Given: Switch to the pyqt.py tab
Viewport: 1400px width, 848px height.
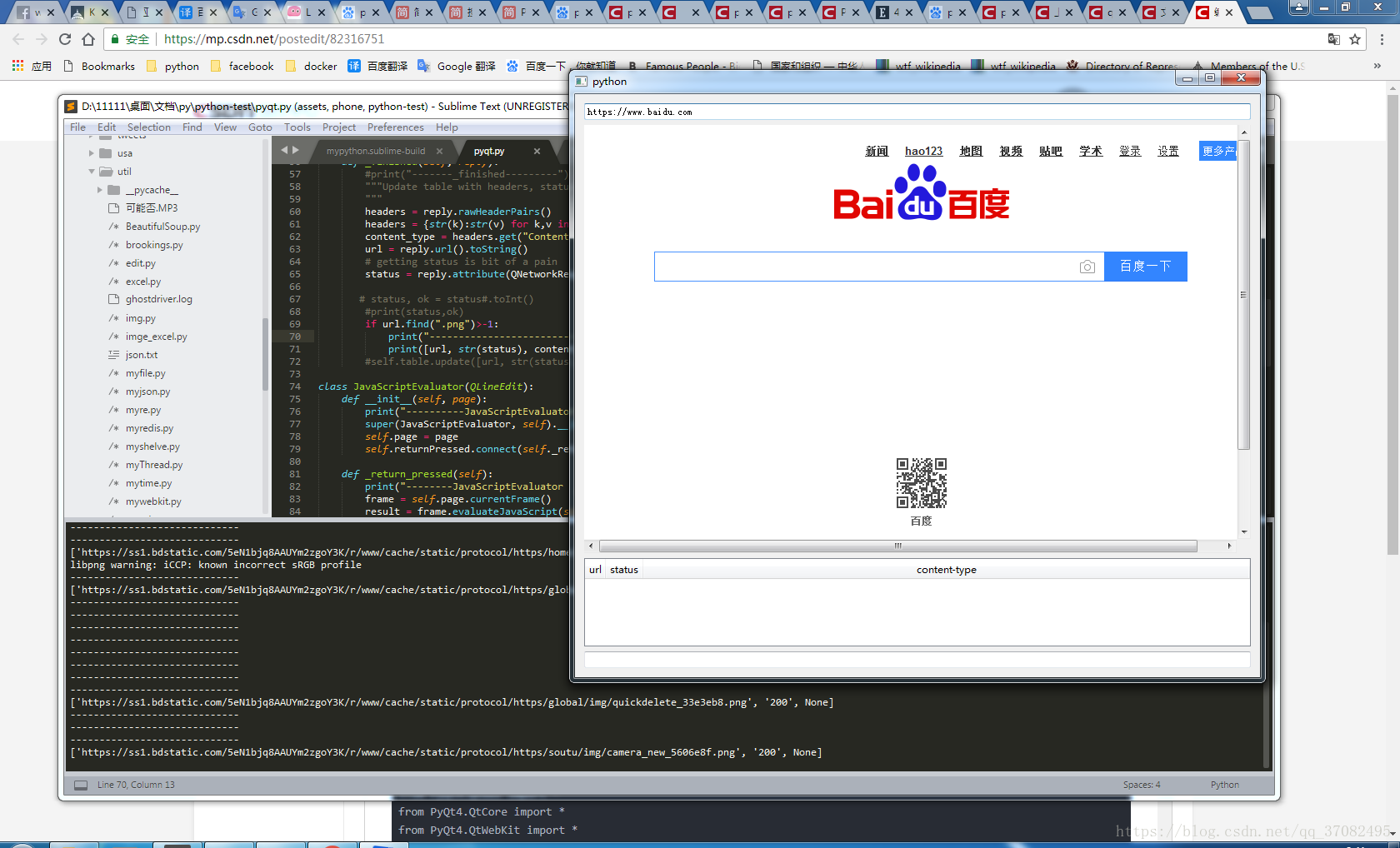Looking at the screenshot, I should [x=488, y=151].
